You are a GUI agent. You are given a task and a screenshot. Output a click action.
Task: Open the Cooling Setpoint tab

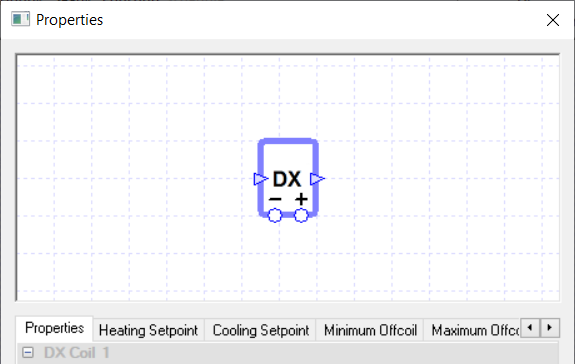pyautogui.click(x=260, y=330)
